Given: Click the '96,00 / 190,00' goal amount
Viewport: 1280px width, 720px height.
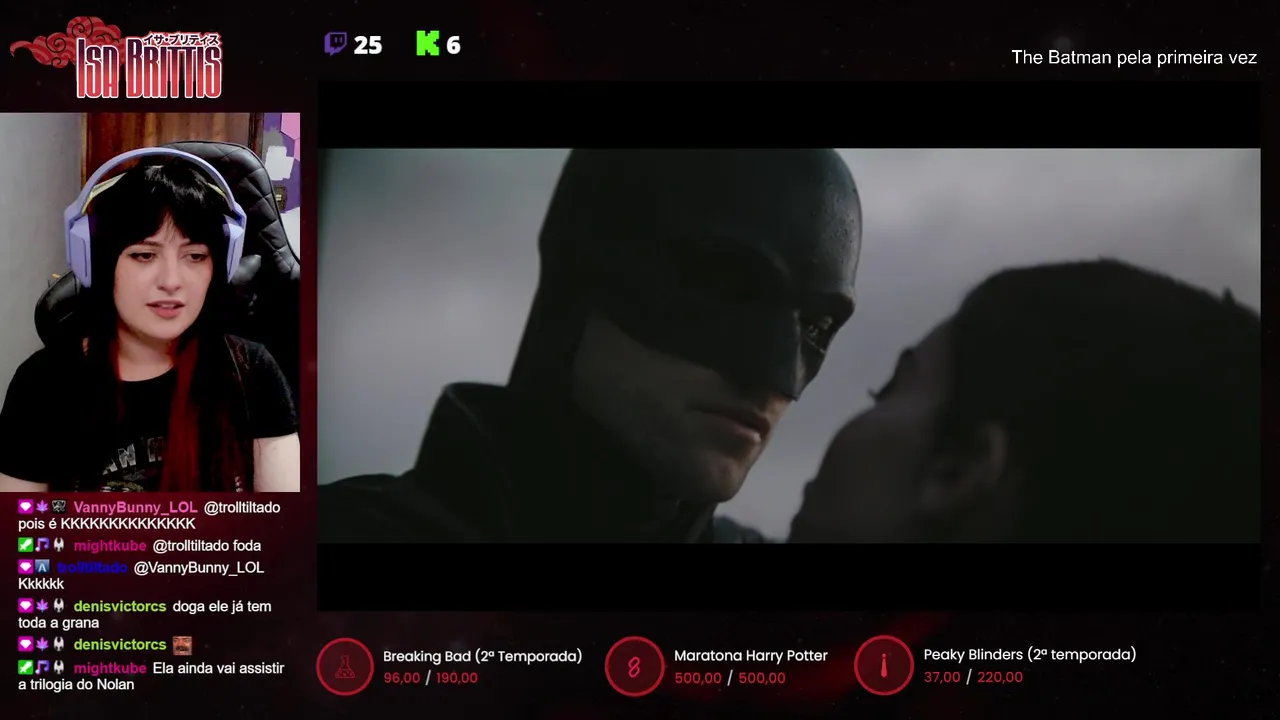Looking at the screenshot, I should tap(431, 678).
